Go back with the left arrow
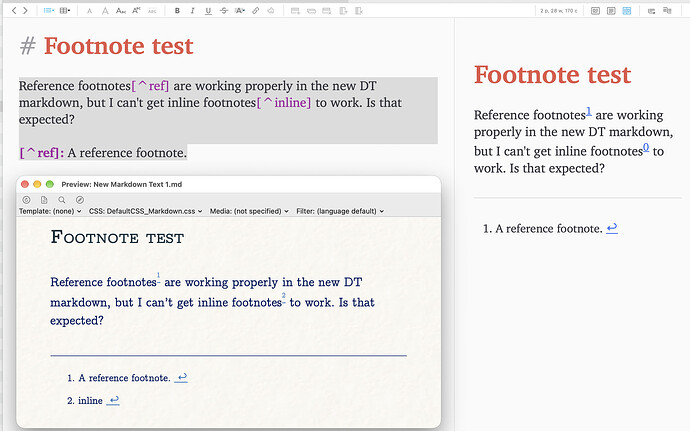 coord(14,11)
